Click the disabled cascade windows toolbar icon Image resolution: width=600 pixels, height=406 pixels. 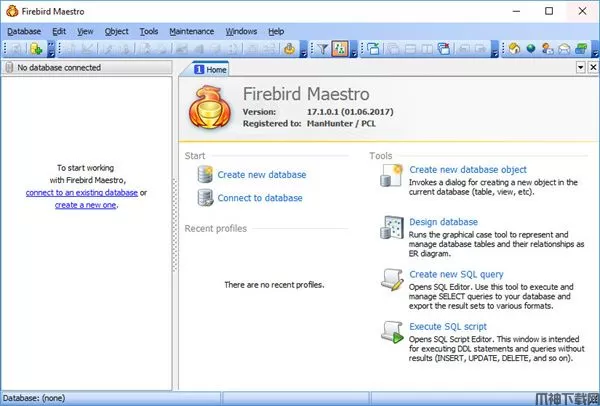point(393,49)
